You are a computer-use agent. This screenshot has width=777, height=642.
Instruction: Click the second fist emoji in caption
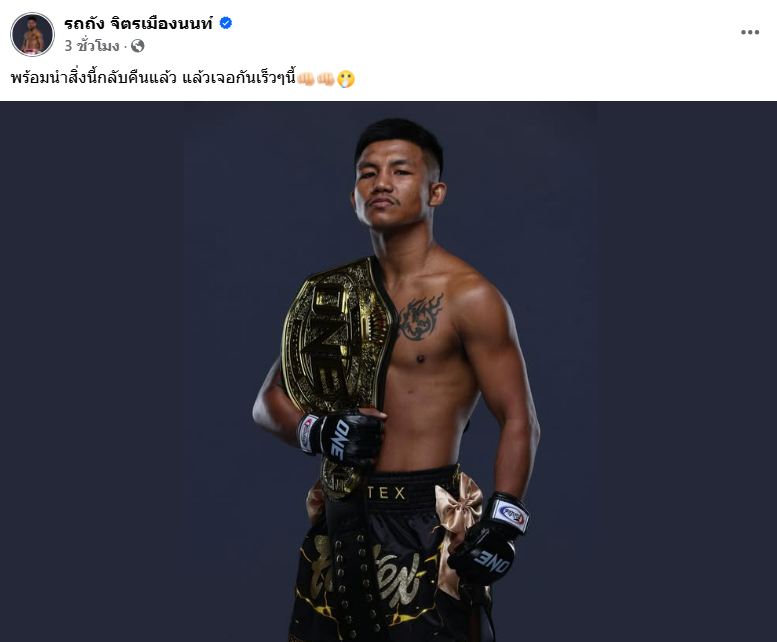326,79
